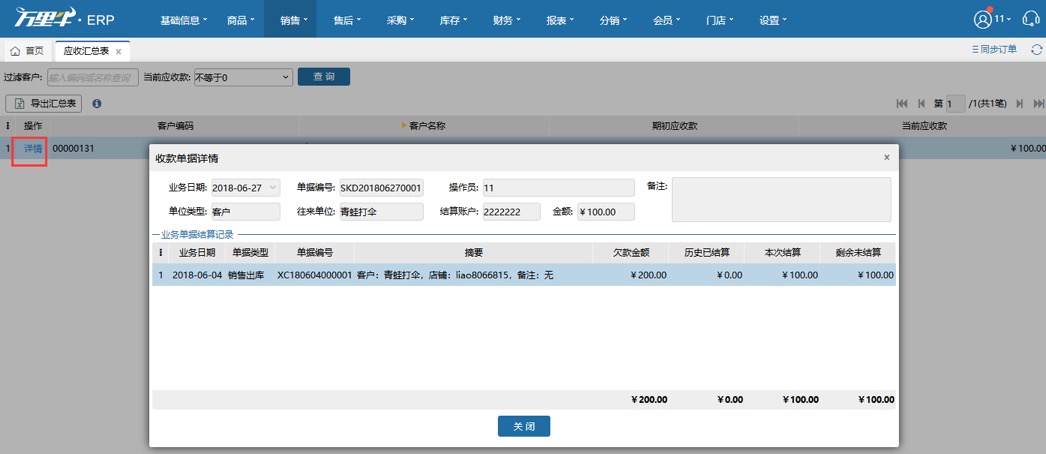Image resolution: width=1046 pixels, height=454 pixels.
Task: Click the 历史已结算 column header
Action: (x=706, y=253)
